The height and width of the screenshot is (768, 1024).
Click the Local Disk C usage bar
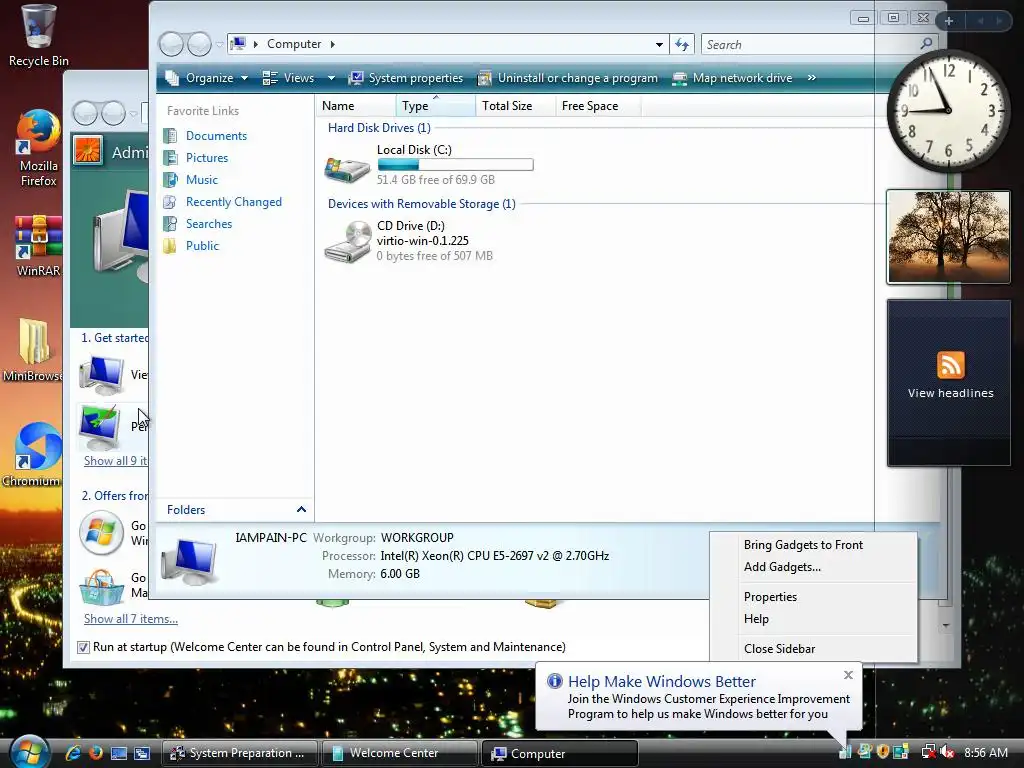pos(455,165)
